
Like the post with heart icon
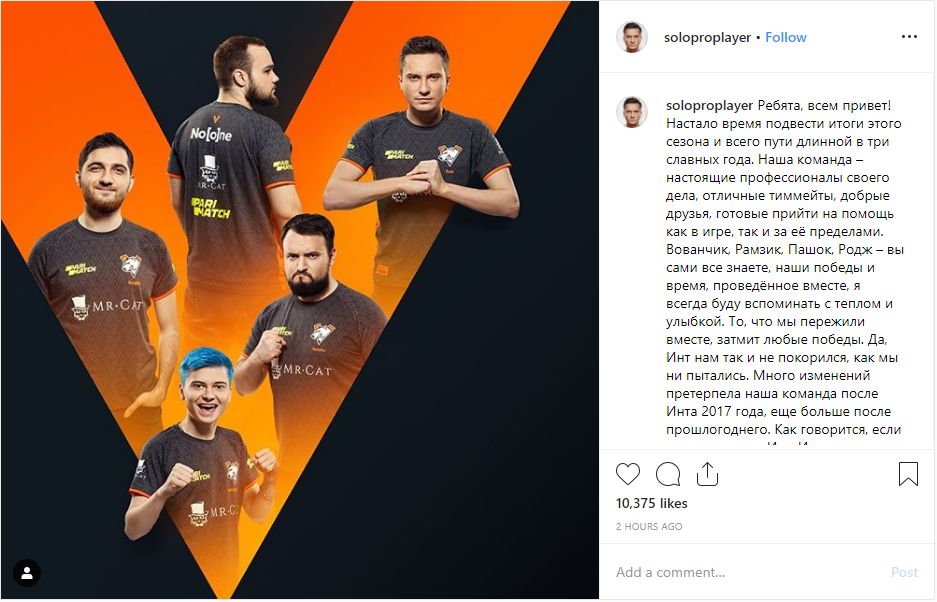pyautogui.click(x=627, y=474)
